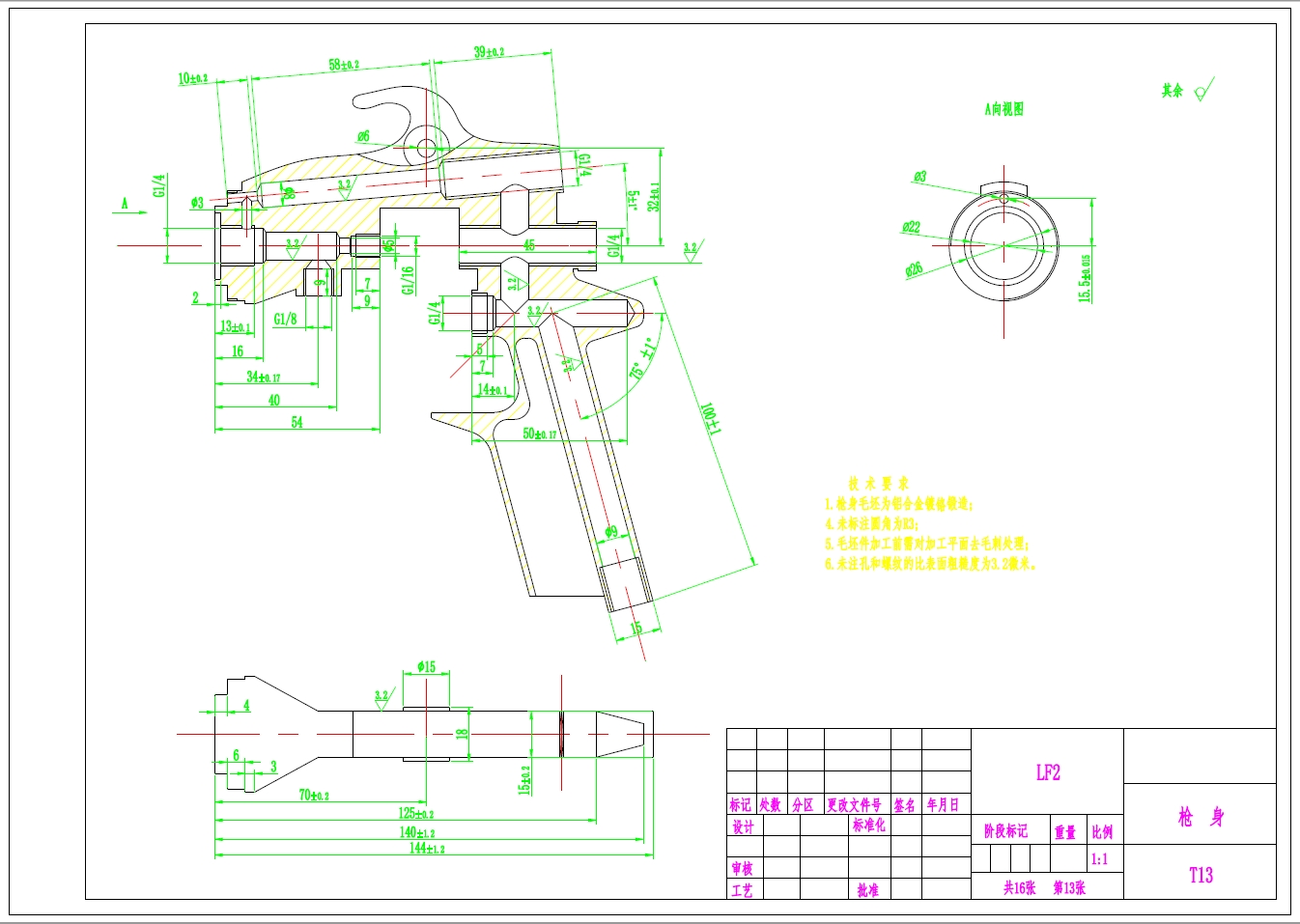
Task: Click the '100±1' handle length dimension
Action: 712,419
